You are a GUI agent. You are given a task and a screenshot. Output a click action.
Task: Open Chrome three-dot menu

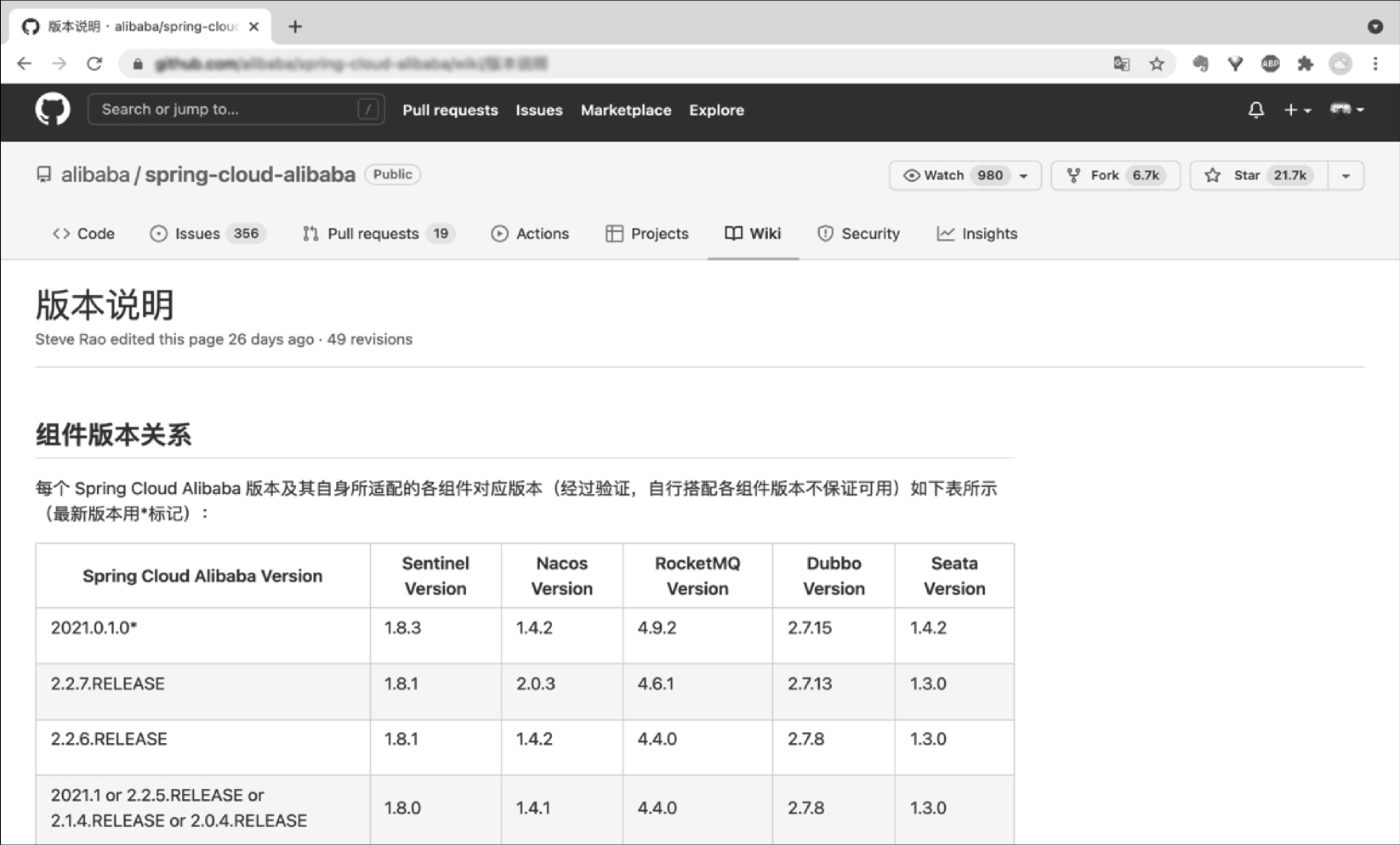(x=1375, y=64)
